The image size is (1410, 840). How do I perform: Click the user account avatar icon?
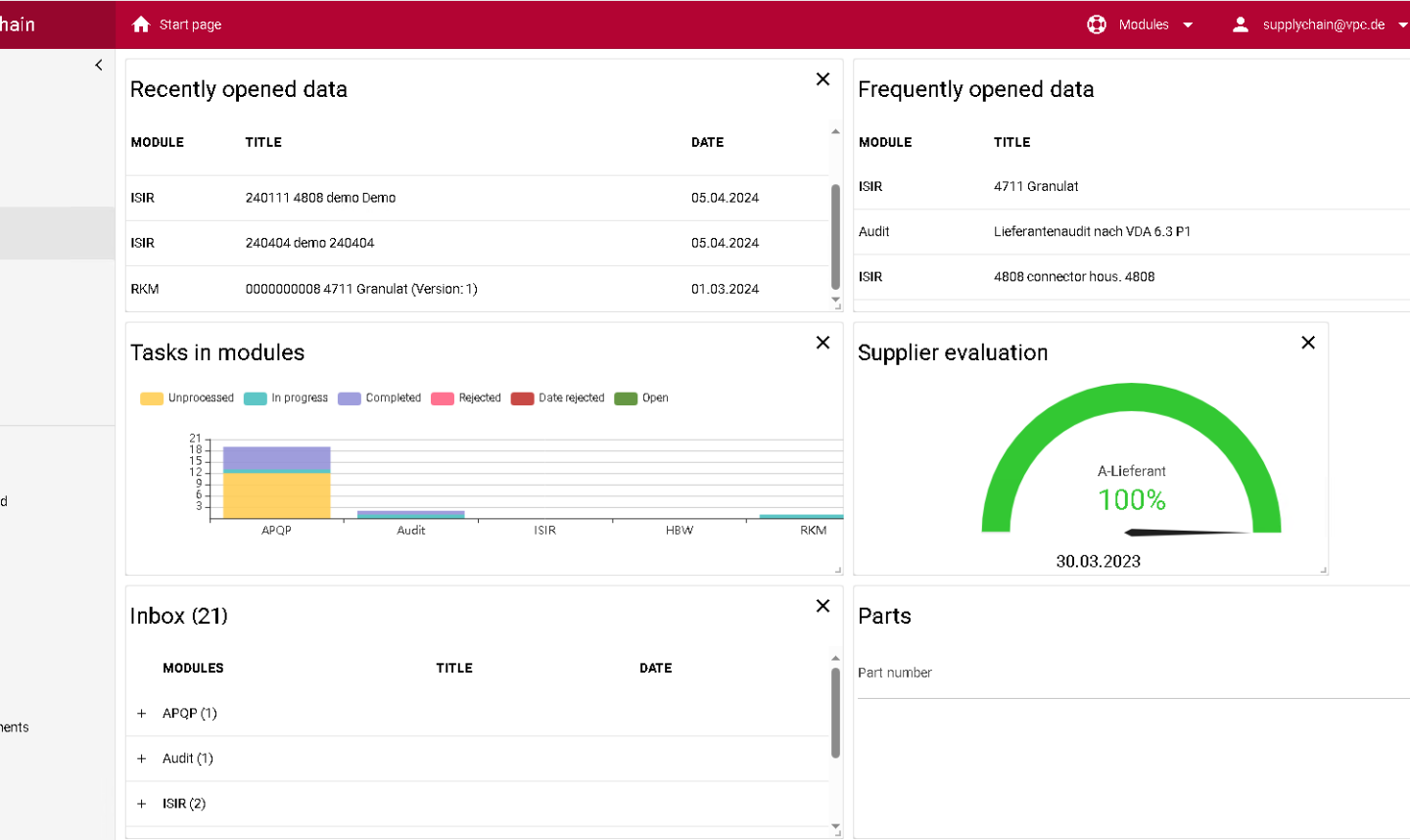(1240, 24)
